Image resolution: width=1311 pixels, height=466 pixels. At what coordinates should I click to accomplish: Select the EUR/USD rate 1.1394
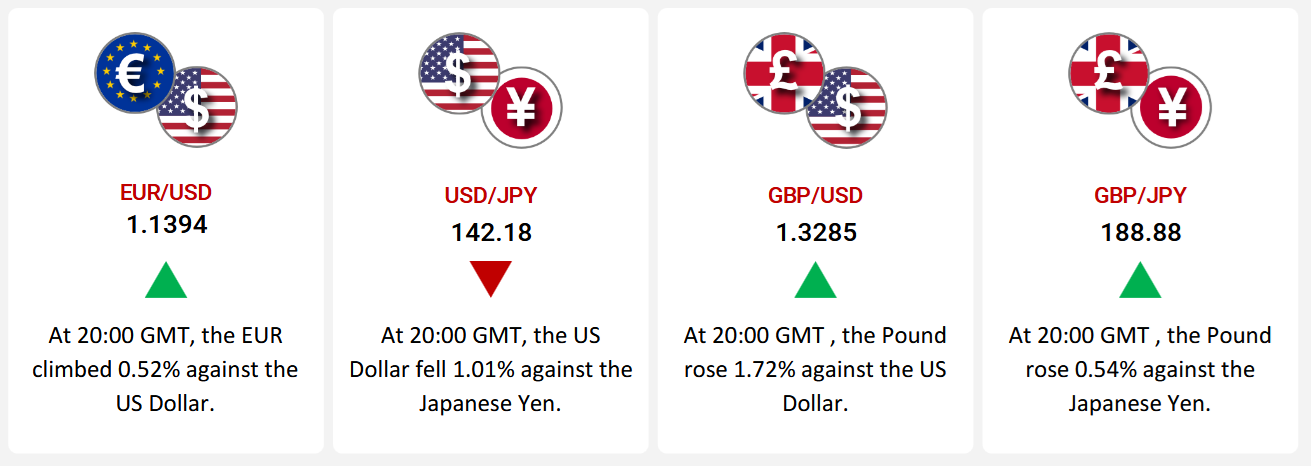coord(166,225)
